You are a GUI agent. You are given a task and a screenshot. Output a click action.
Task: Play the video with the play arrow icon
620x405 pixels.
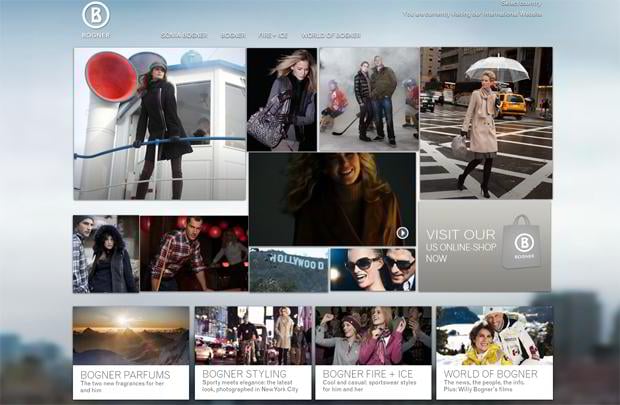402,233
